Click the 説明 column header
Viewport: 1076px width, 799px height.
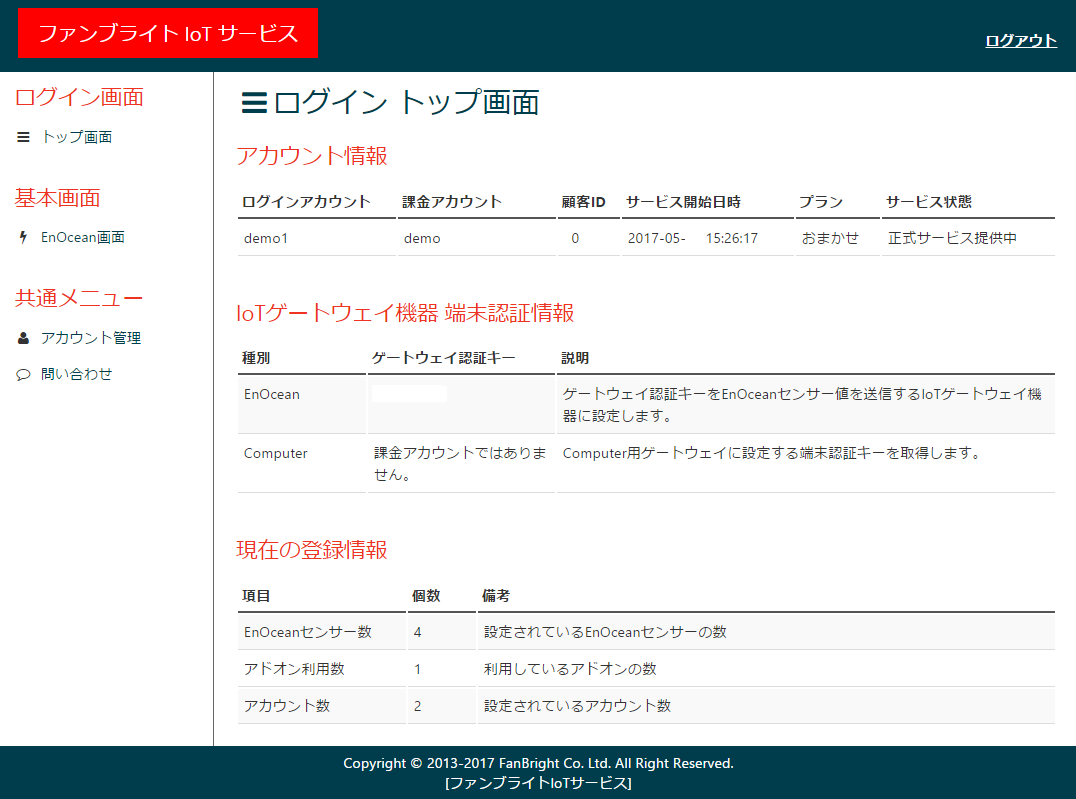click(575, 358)
